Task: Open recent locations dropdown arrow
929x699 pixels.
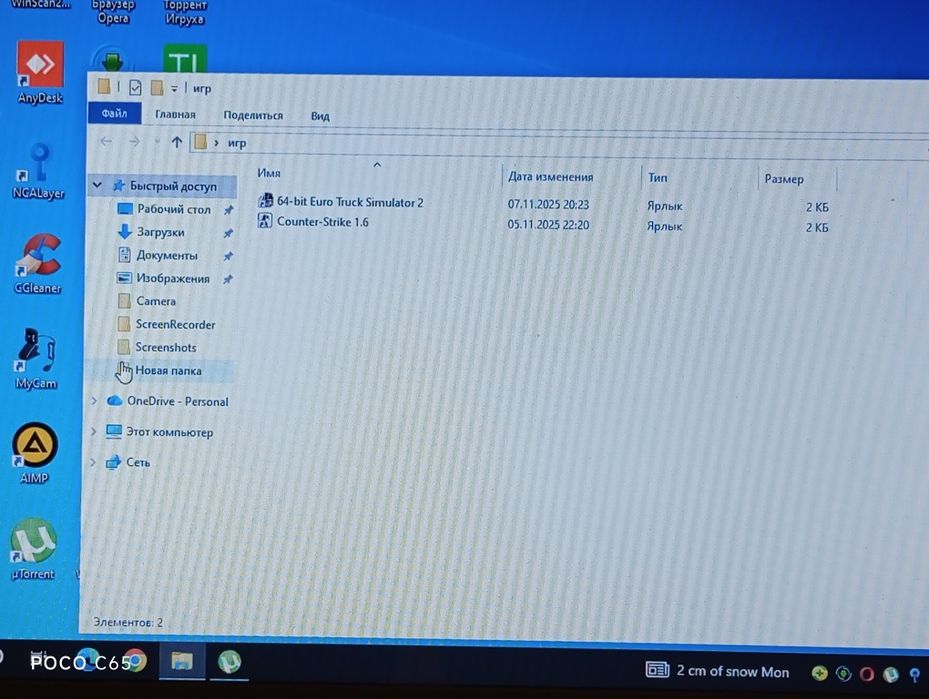Action: tap(156, 142)
